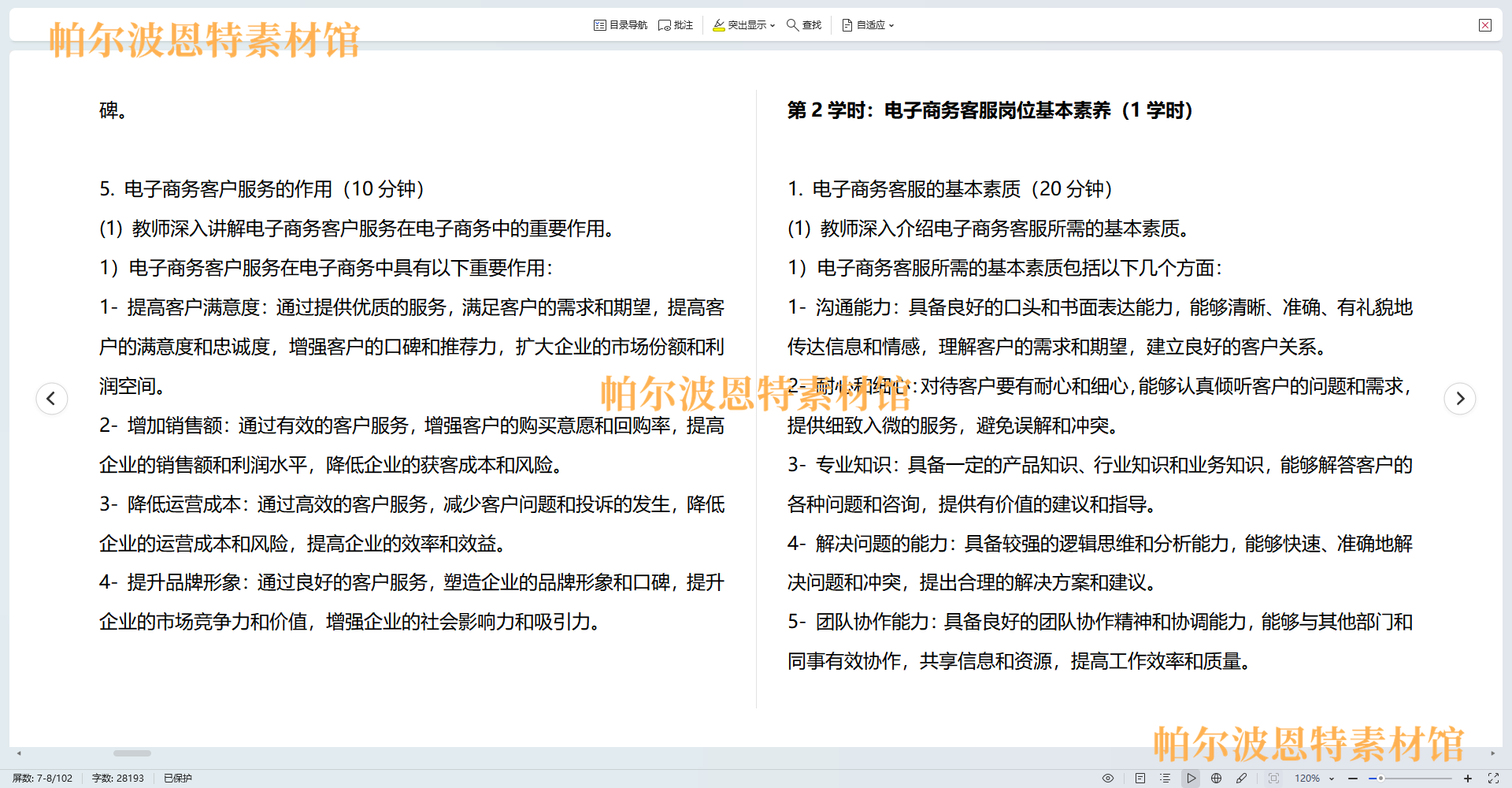Click the 屏数: 7-8/102 page indicator
Image resolution: width=1512 pixels, height=788 pixels.
click(43, 778)
